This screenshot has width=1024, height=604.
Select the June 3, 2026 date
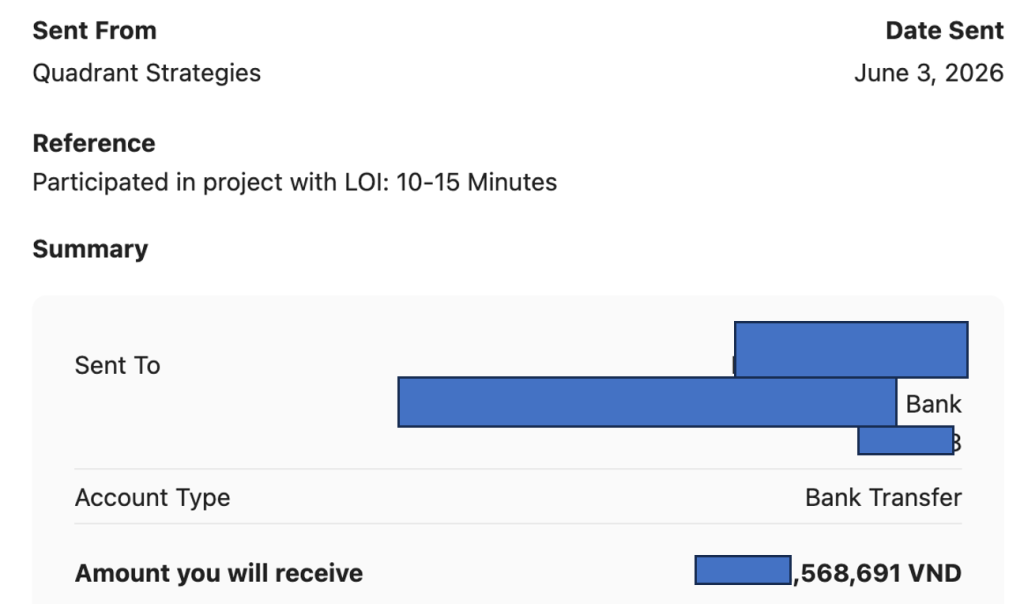tap(929, 73)
